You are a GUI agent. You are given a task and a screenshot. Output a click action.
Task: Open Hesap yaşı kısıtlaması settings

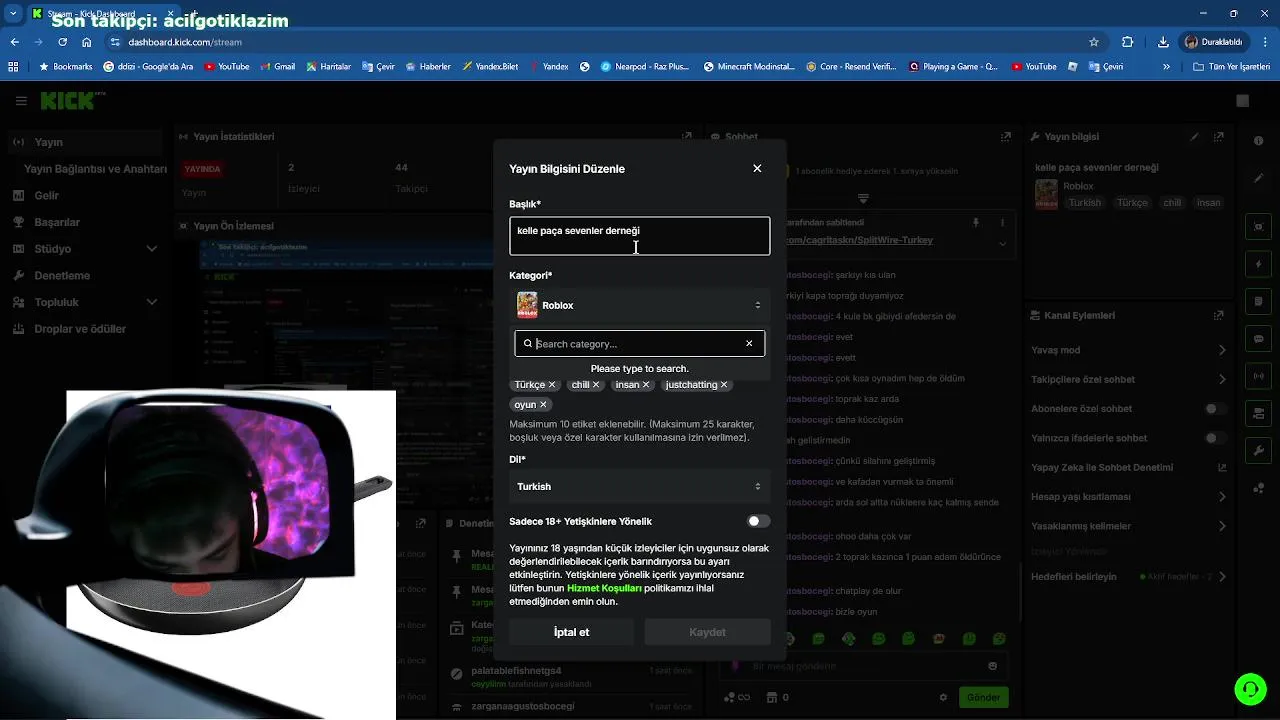tap(1129, 497)
